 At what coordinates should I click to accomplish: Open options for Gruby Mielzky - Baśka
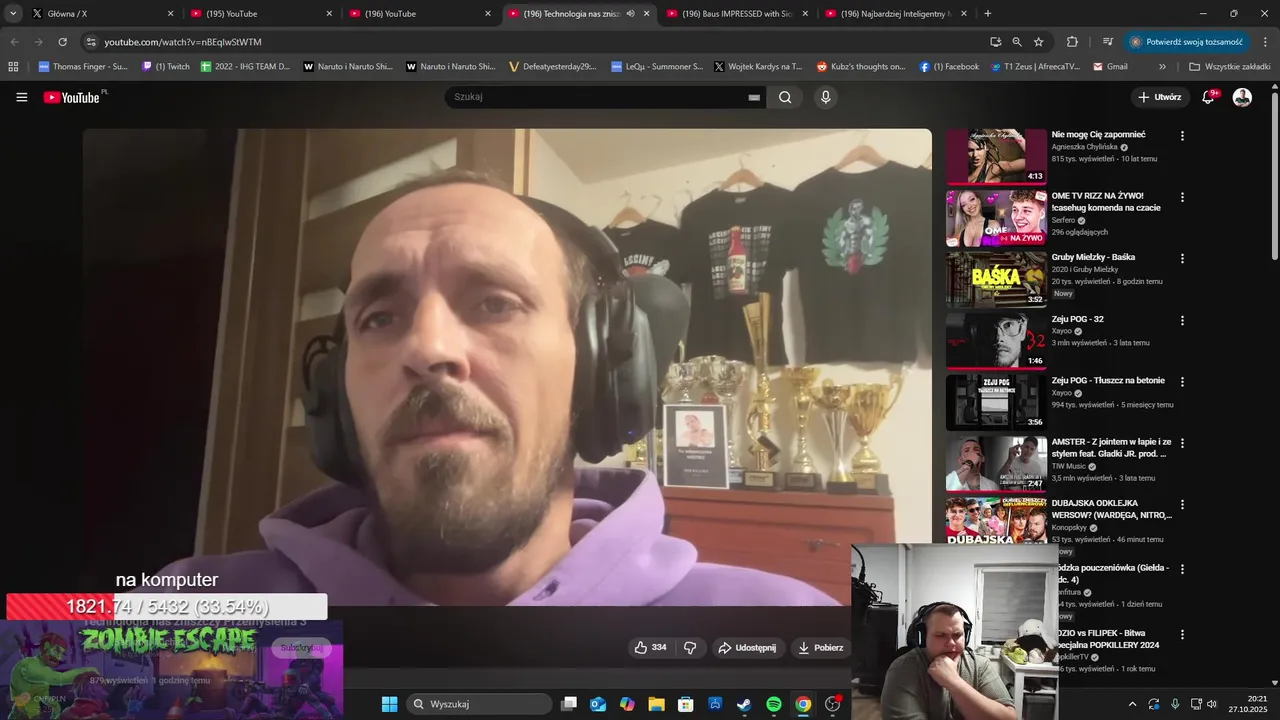[1182, 258]
